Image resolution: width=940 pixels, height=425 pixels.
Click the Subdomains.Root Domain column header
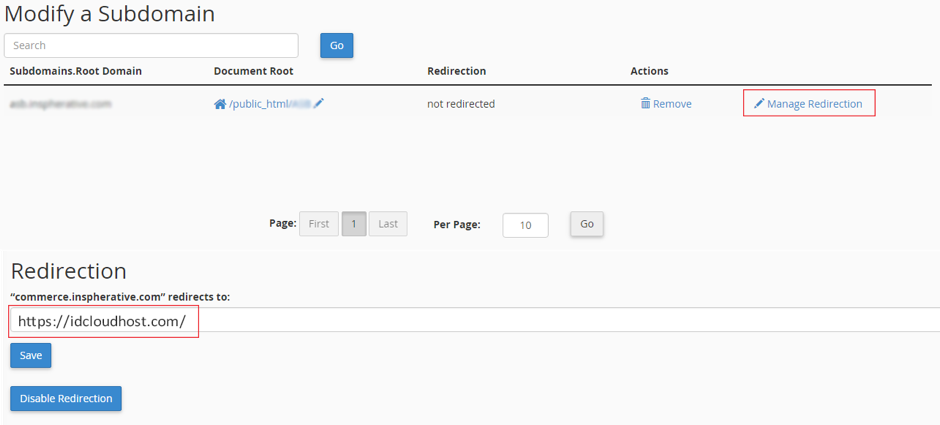click(76, 71)
